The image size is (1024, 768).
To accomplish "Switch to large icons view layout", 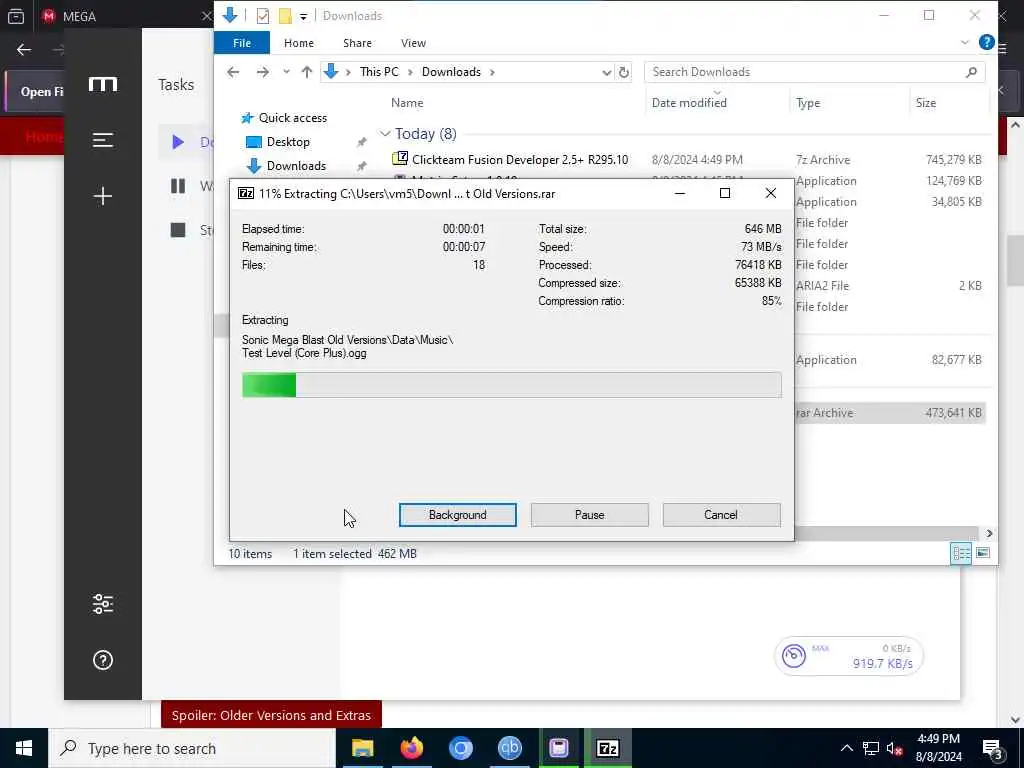I will click(x=983, y=554).
